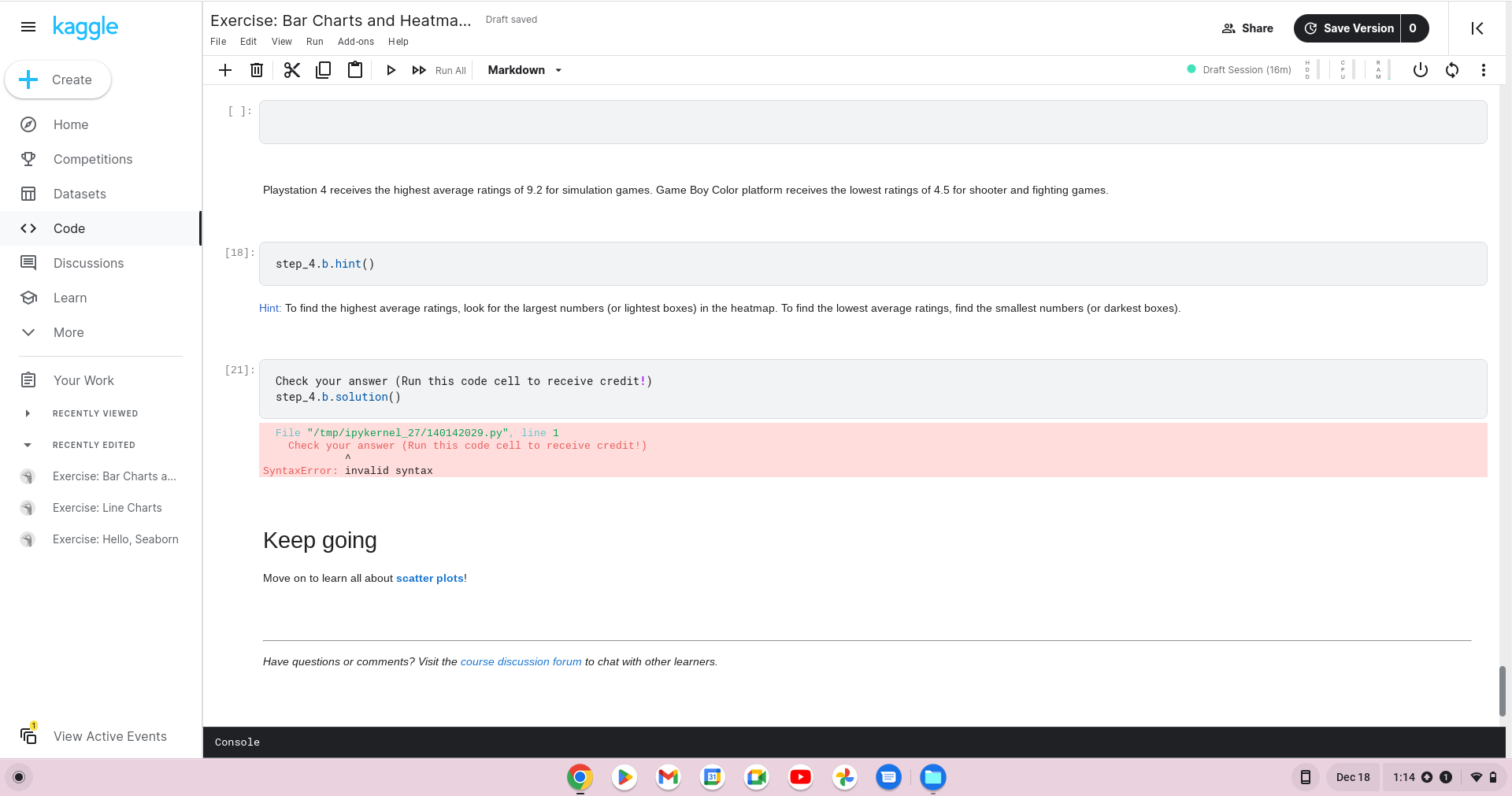The width and height of the screenshot is (1512, 796).
Task: Open the File menu
Action: point(218,42)
